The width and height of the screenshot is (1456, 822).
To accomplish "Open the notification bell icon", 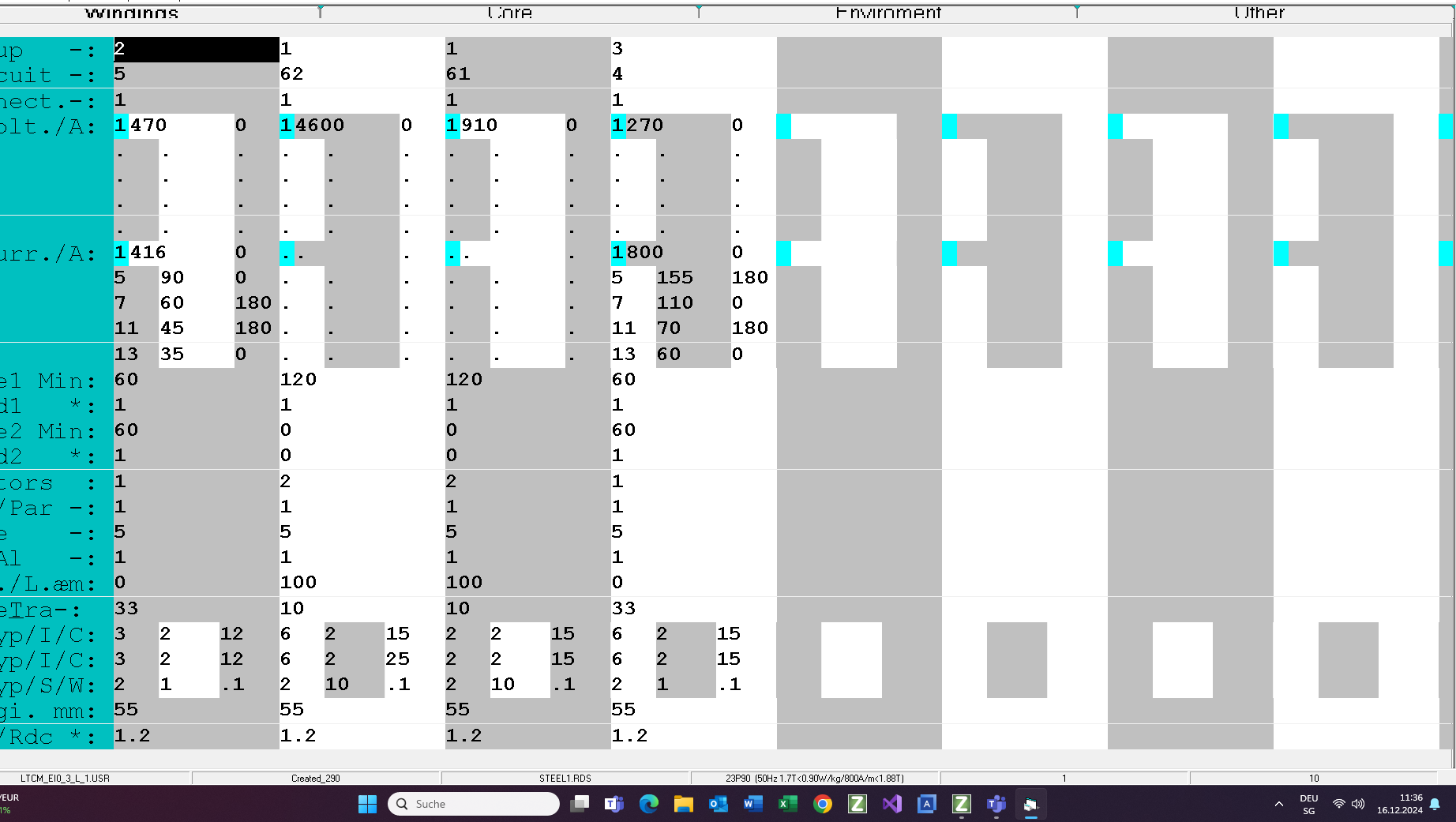I will (1435, 804).
